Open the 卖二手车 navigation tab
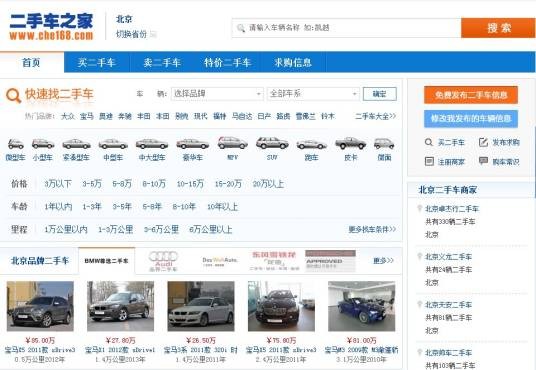Screen dimensions: 536x370 pos(162,63)
